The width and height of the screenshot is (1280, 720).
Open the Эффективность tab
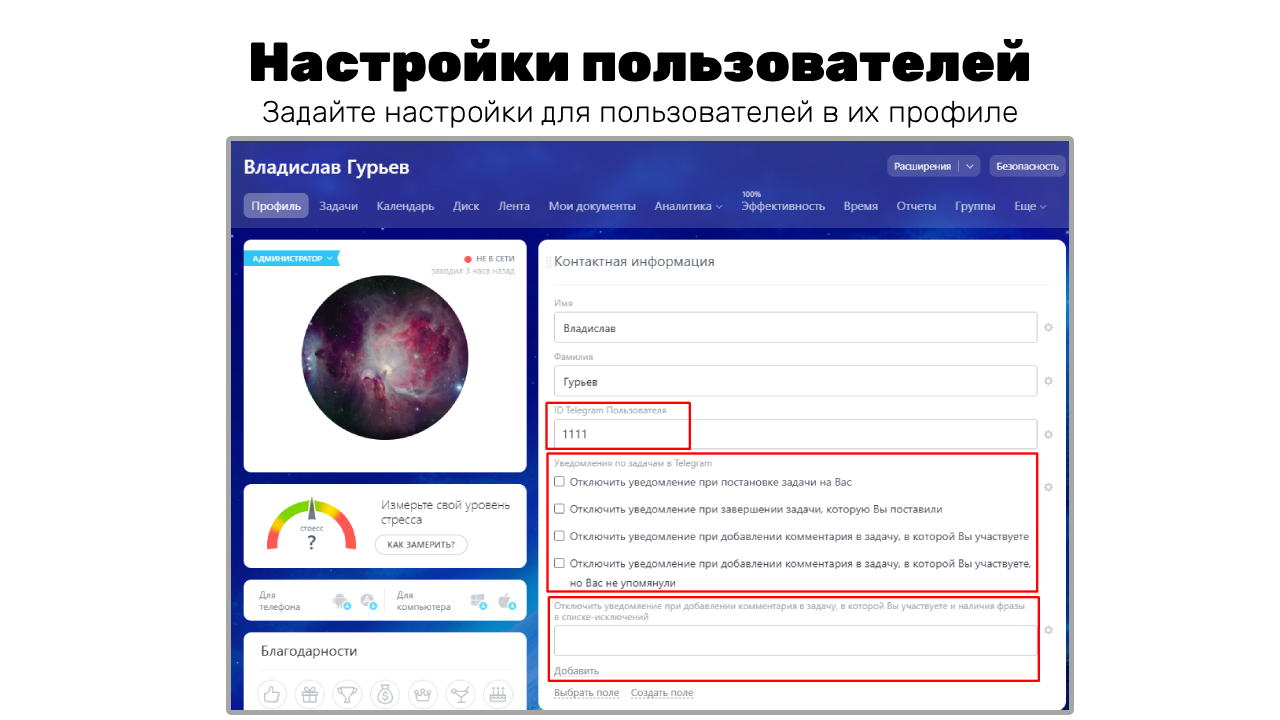coord(783,206)
